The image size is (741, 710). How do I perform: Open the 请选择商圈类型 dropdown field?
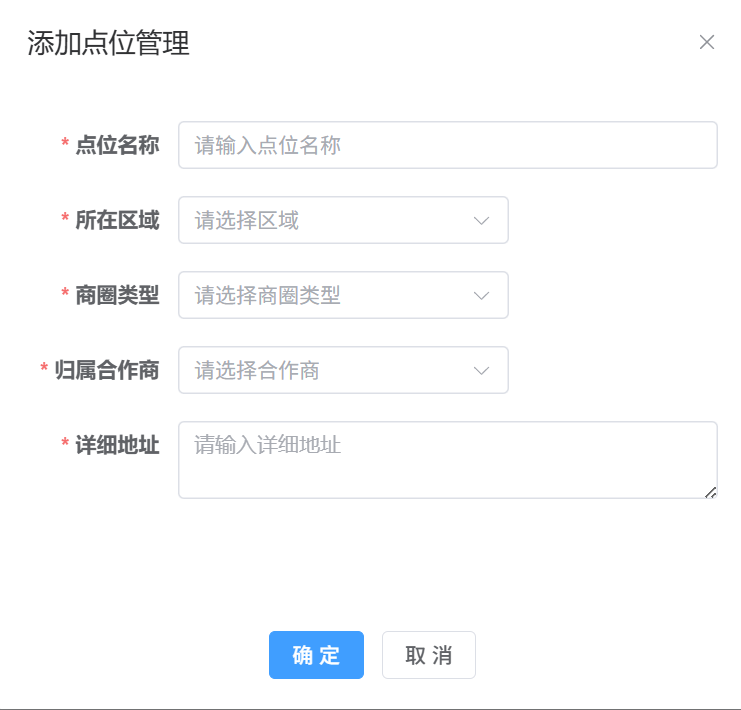pos(330,295)
